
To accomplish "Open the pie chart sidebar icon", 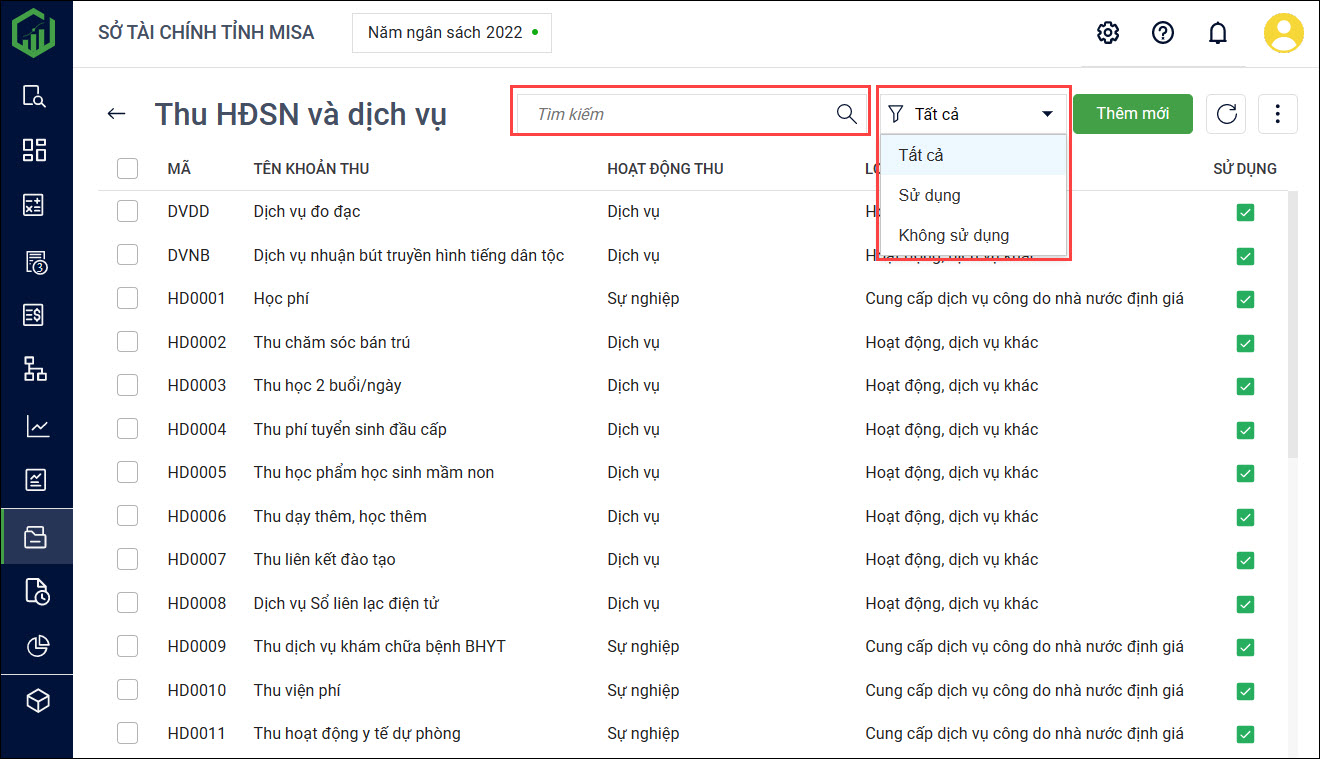I will click(x=37, y=646).
